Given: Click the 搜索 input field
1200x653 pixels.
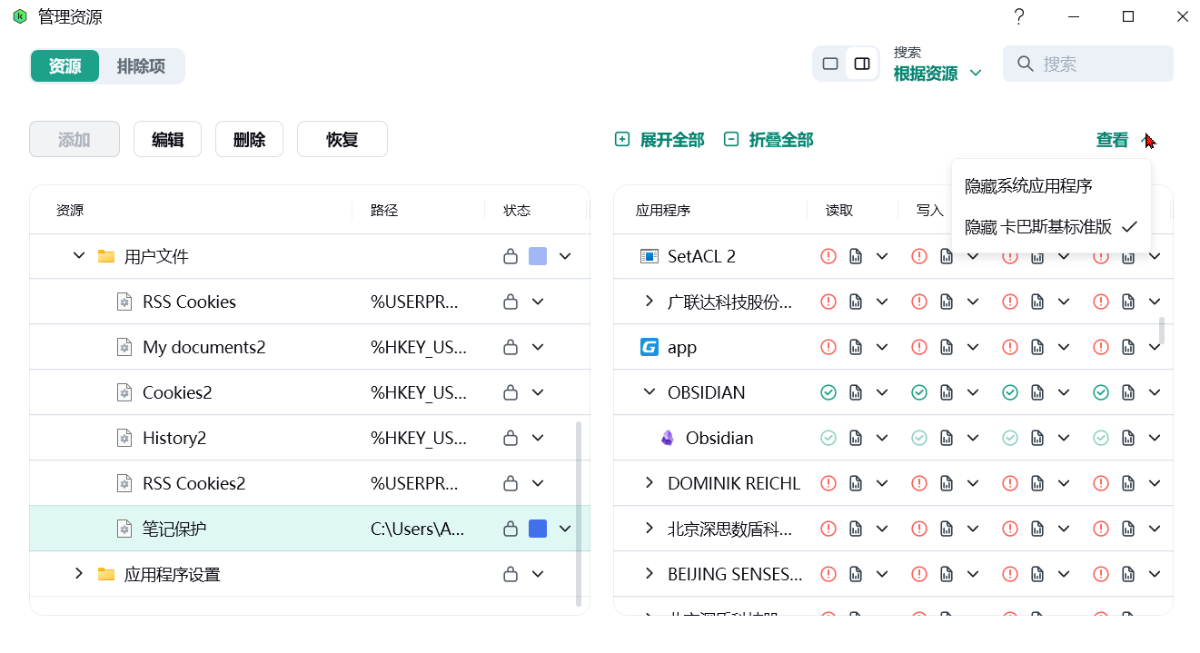Looking at the screenshot, I should pos(1100,64).
